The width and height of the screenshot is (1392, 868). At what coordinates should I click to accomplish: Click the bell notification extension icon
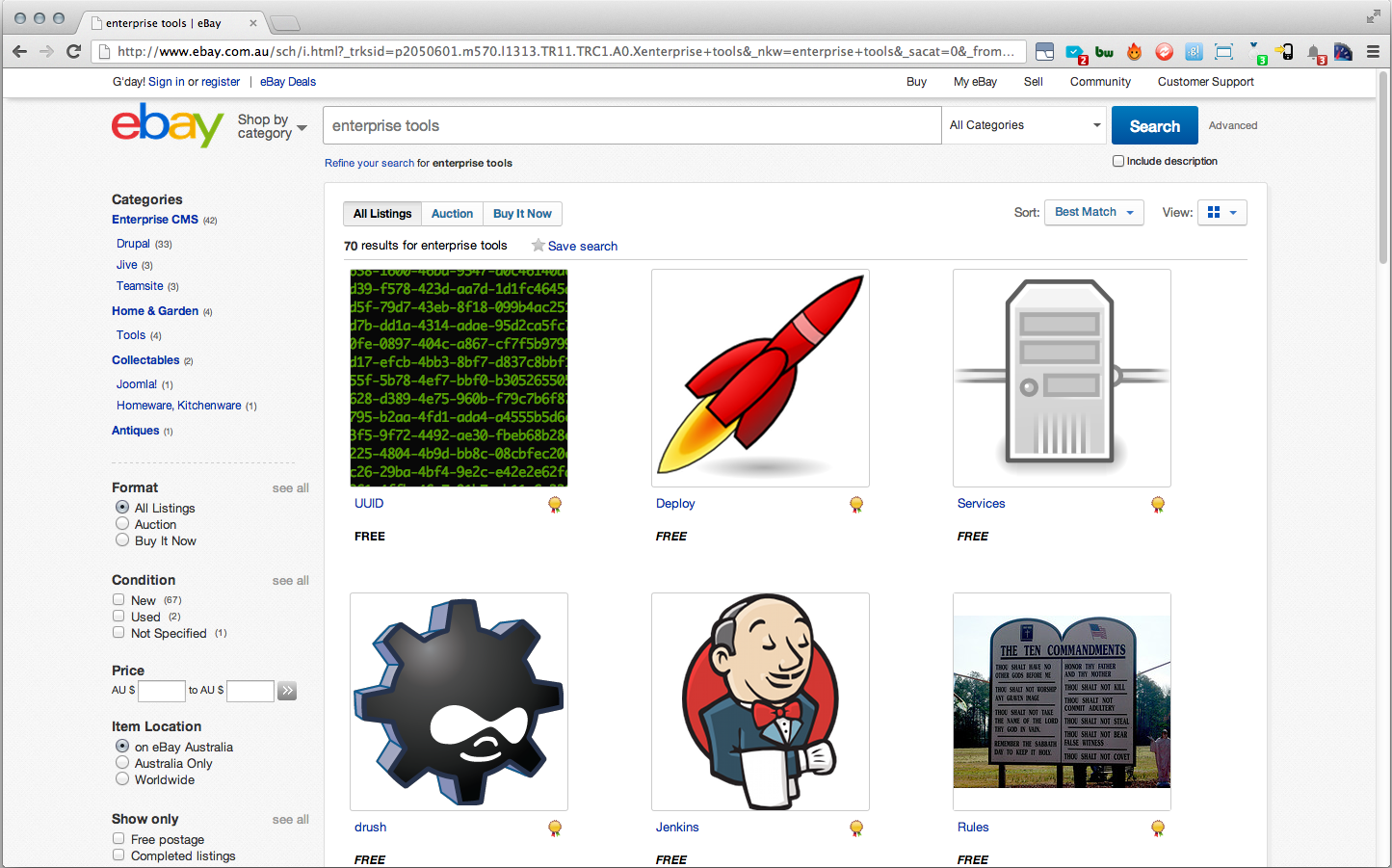(x=1316, y=53)
